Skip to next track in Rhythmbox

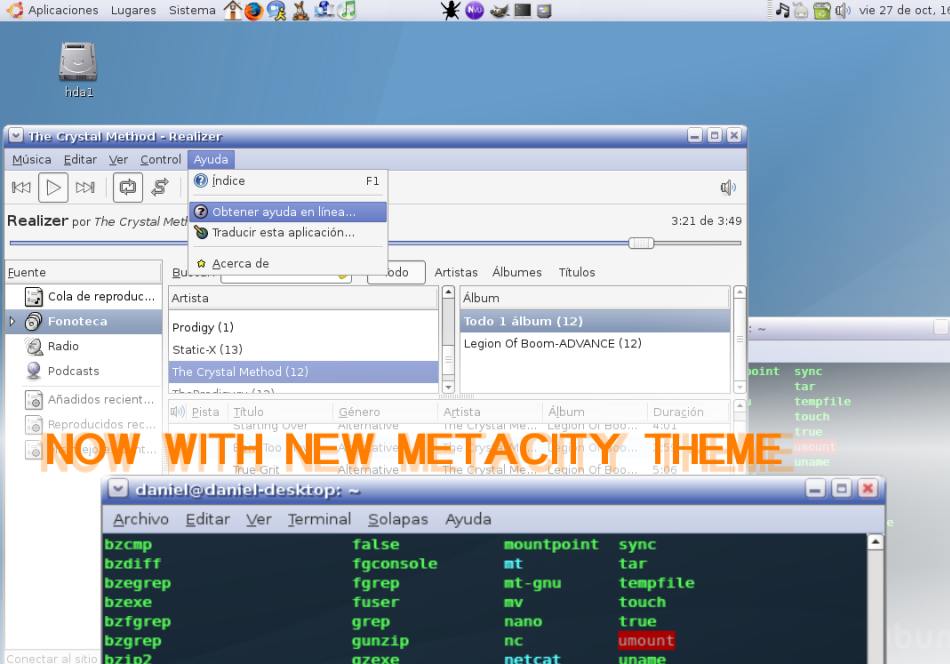pyautogui.click(x=85, y=187)
